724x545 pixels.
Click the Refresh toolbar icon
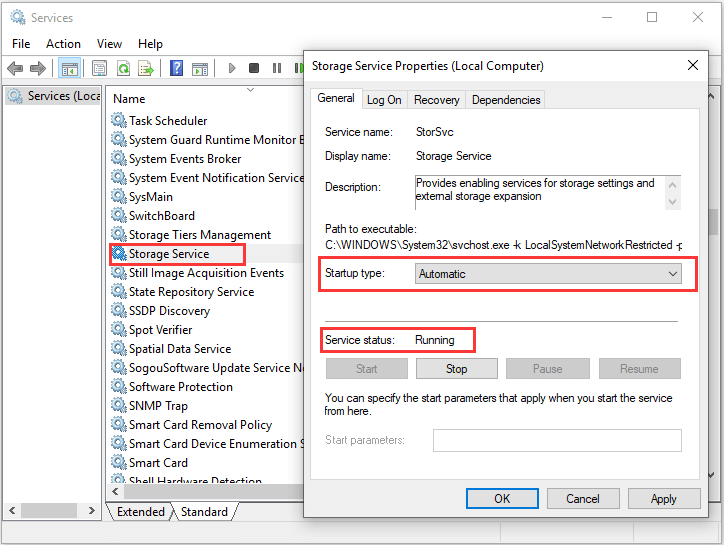coord(123,68)
